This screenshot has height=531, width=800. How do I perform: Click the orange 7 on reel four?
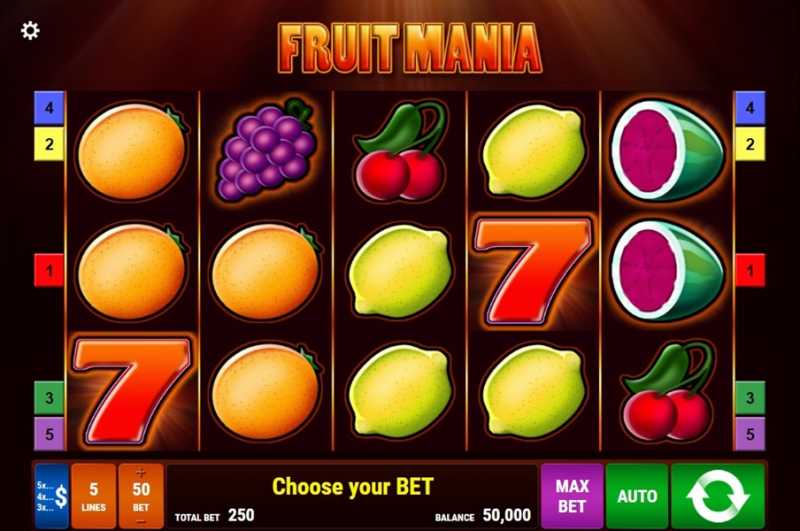pos(533,271)
